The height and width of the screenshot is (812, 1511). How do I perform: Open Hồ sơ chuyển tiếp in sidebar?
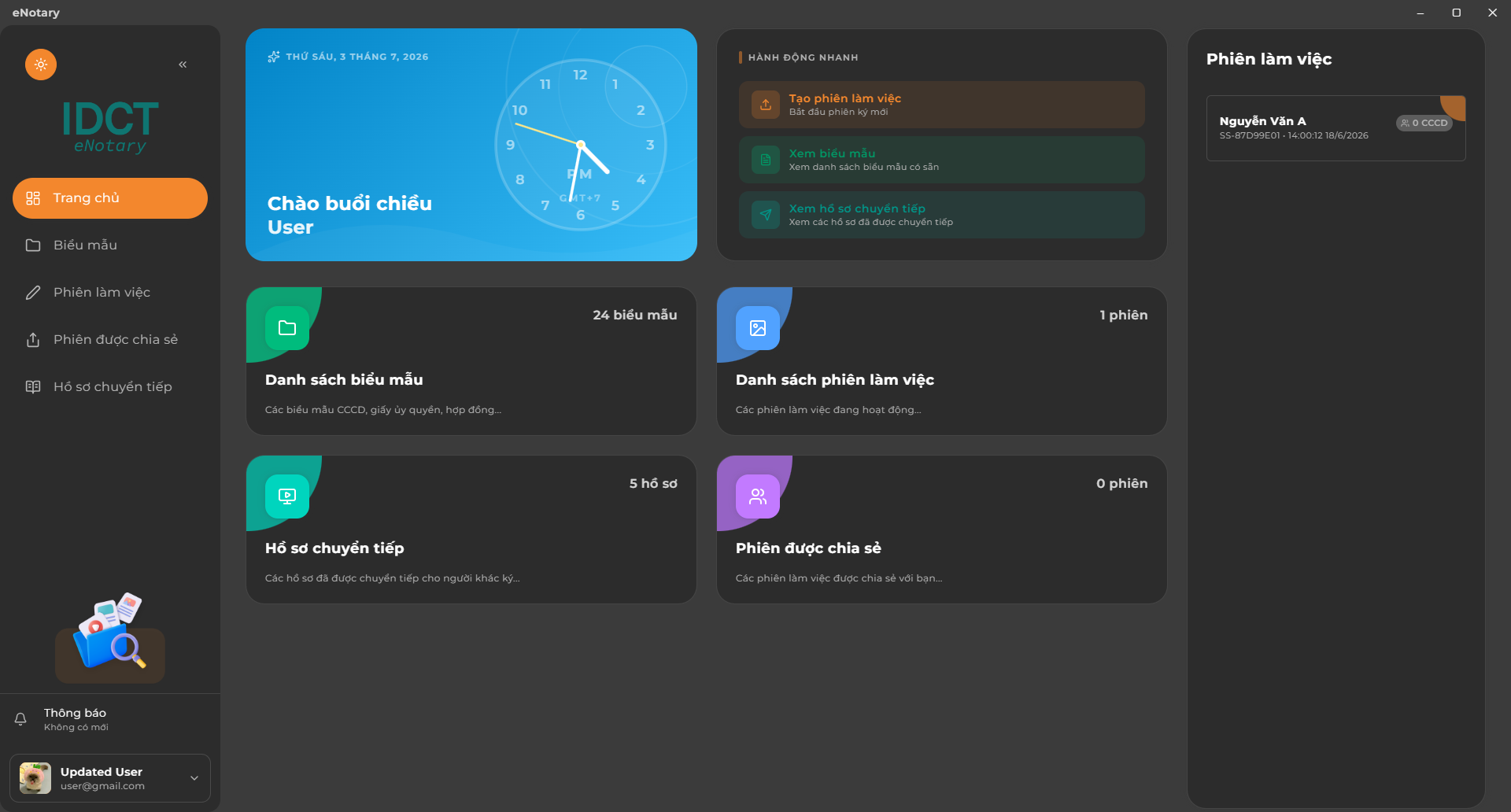coord(110,387)
